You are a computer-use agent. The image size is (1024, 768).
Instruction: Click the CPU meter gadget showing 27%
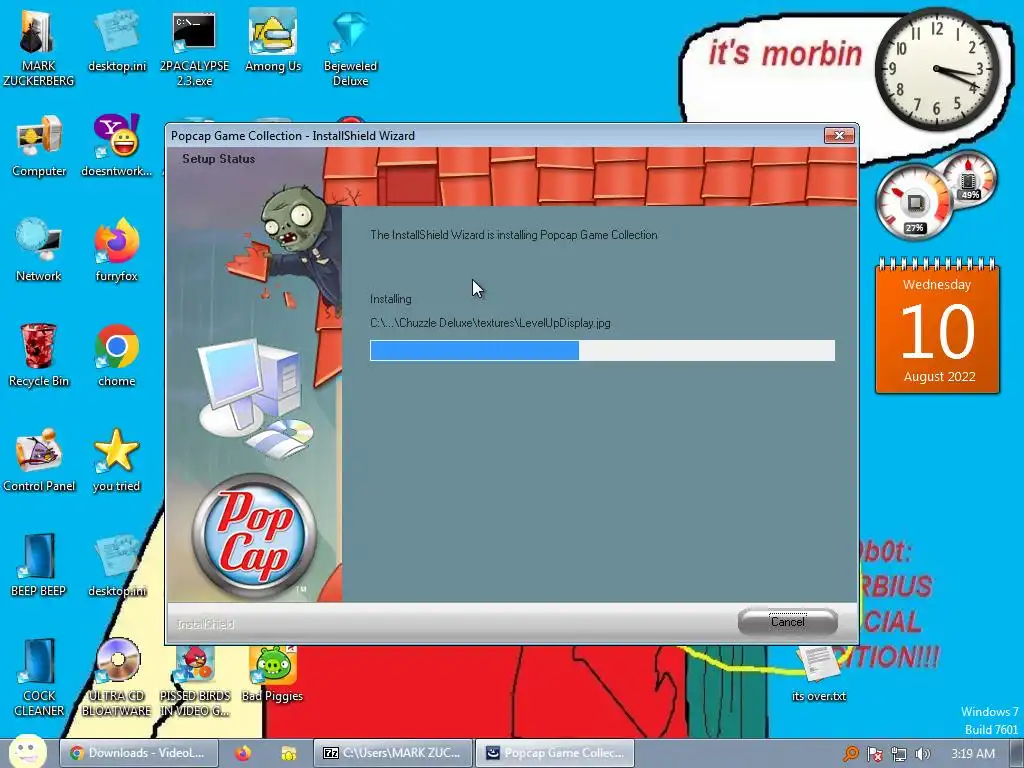tap(914, 202)
